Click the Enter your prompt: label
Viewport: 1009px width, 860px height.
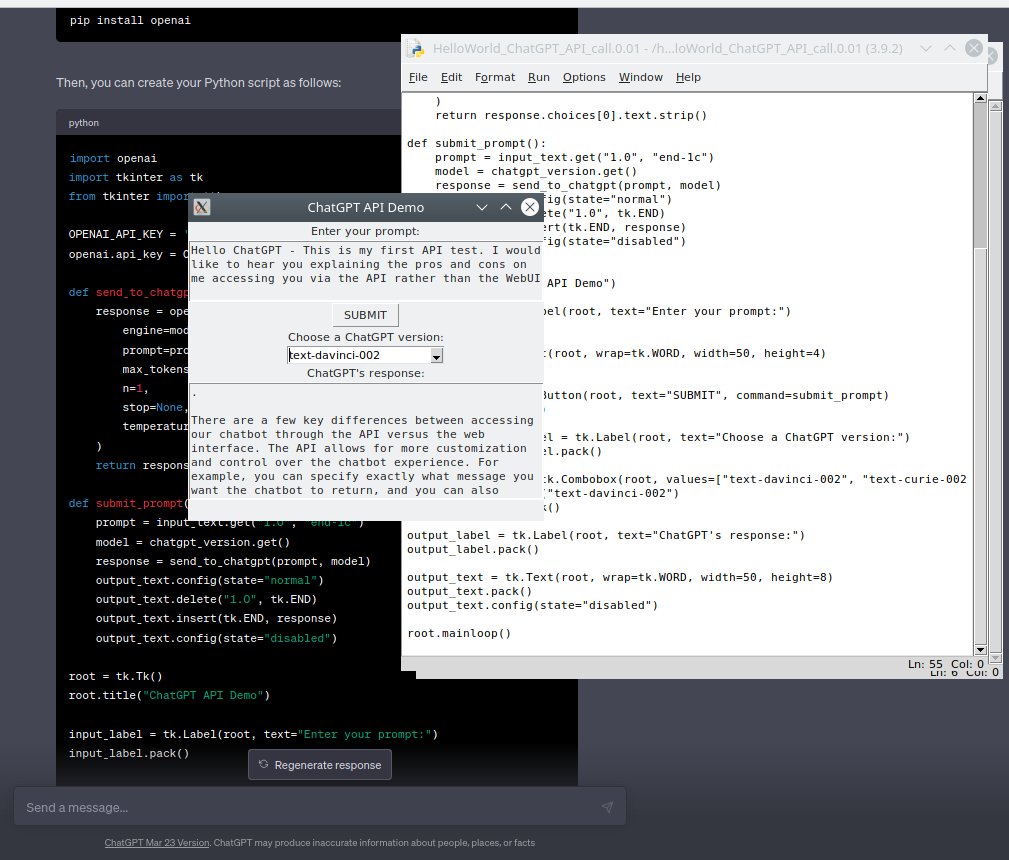tap(365, 231)
